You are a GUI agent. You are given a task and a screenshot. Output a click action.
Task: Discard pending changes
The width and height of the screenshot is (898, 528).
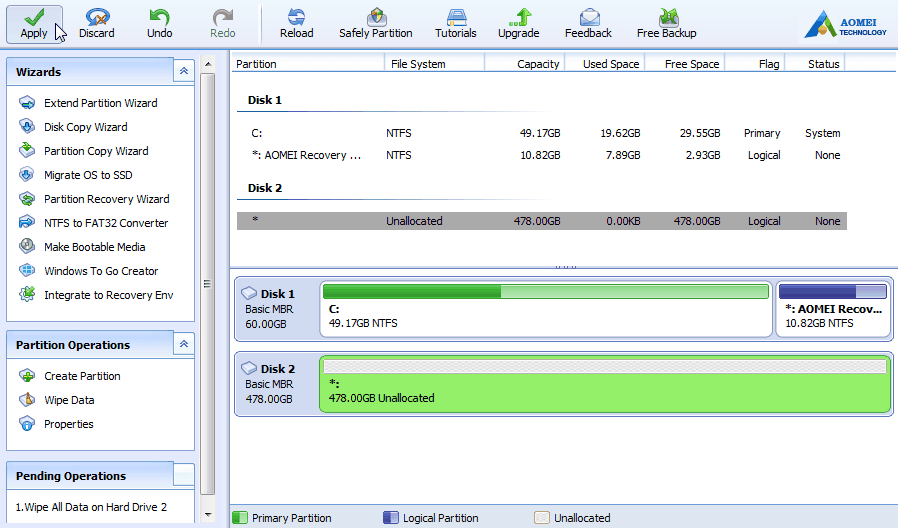[x=97, y=24]
